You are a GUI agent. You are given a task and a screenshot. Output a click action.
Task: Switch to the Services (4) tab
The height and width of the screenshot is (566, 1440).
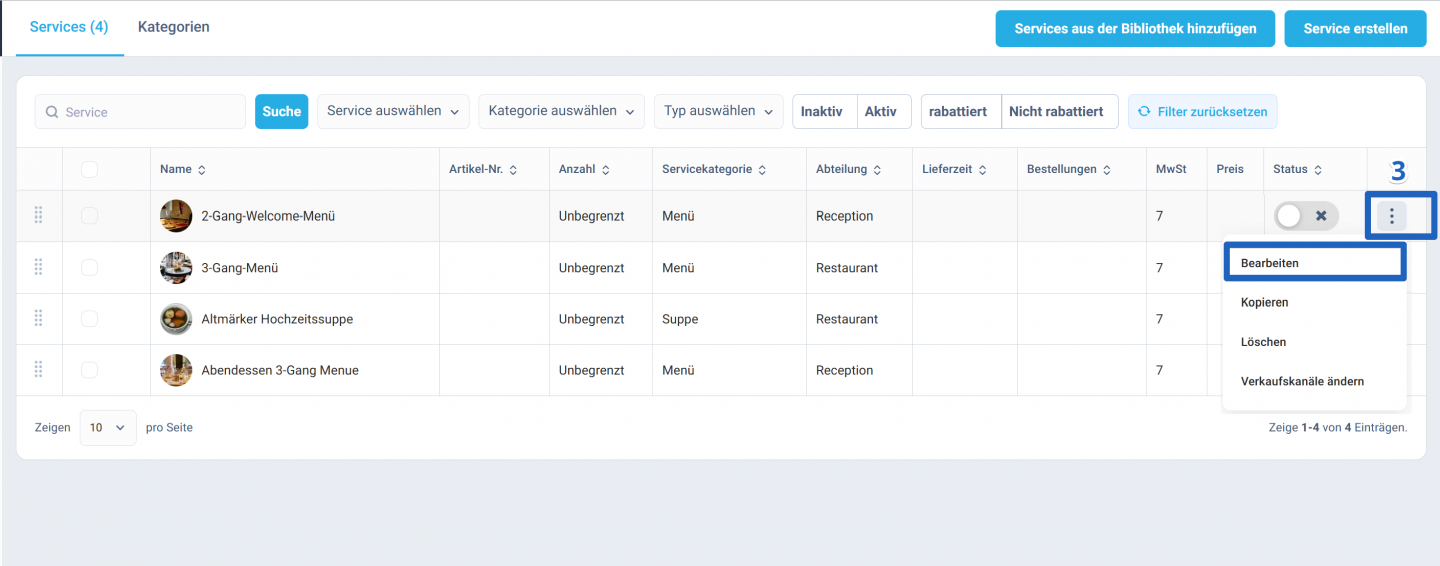pos(69,27)
